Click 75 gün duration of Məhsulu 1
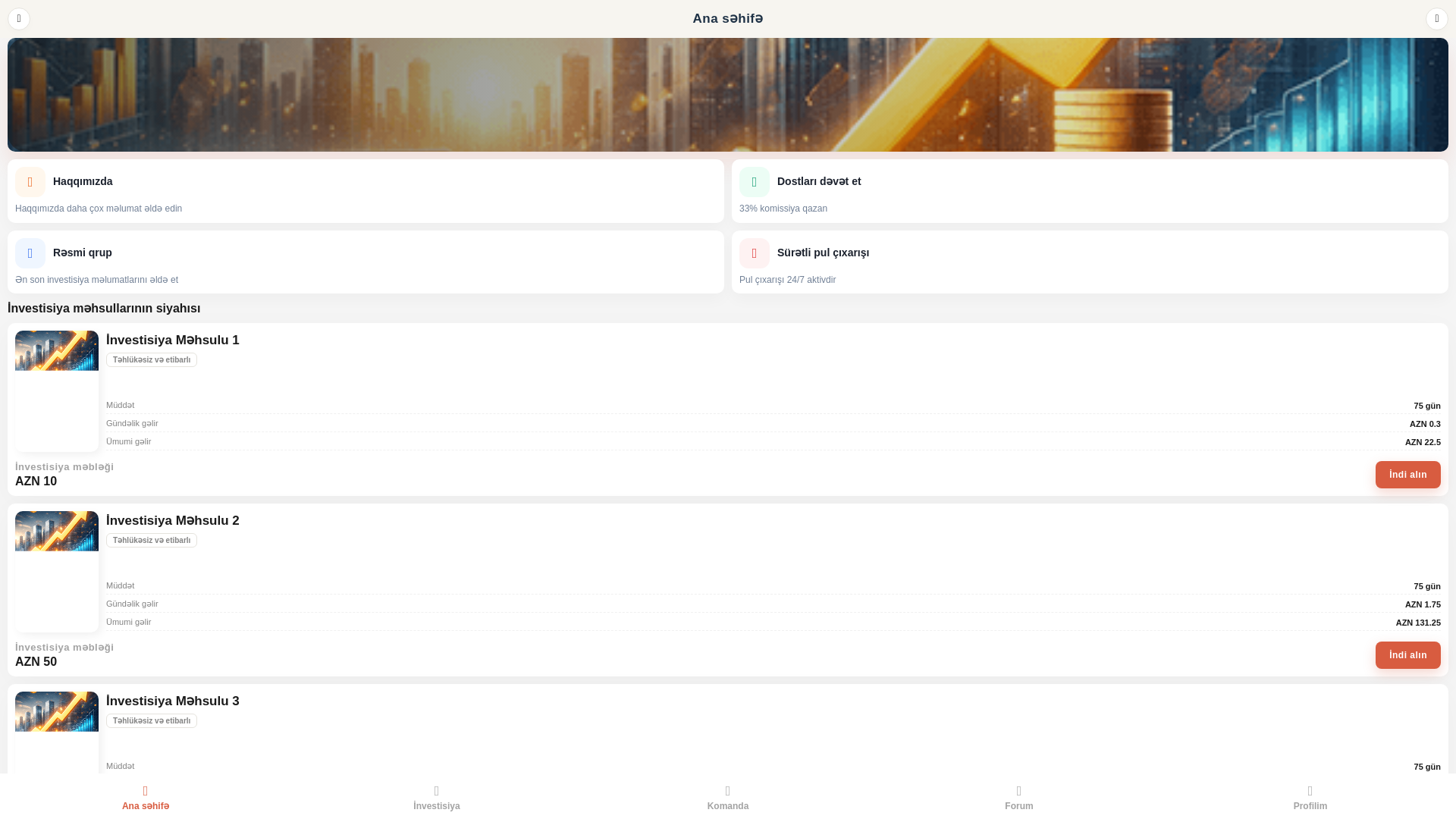 pos(1427,406)
